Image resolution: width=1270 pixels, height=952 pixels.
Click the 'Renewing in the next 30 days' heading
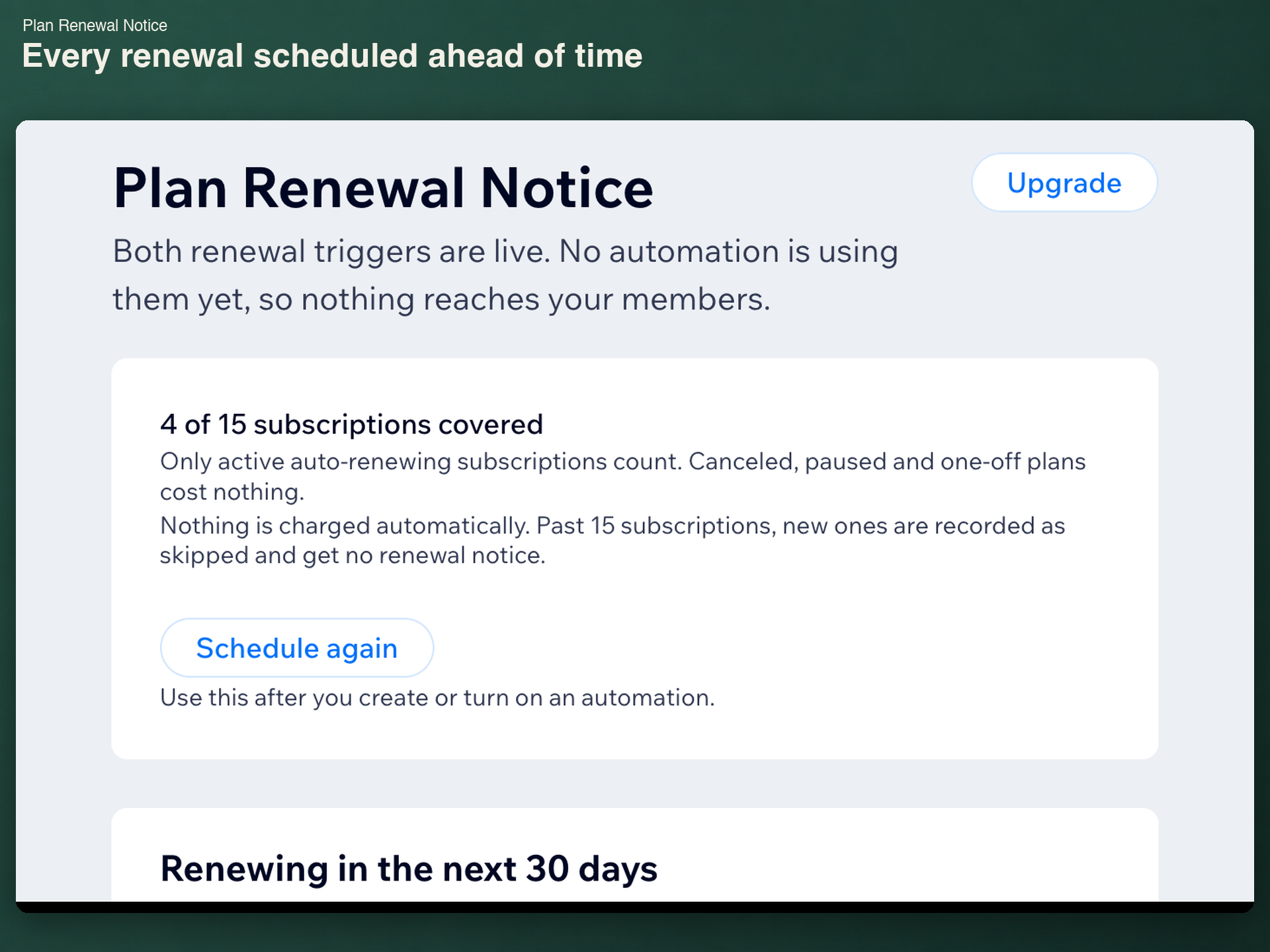click(409, 868)
